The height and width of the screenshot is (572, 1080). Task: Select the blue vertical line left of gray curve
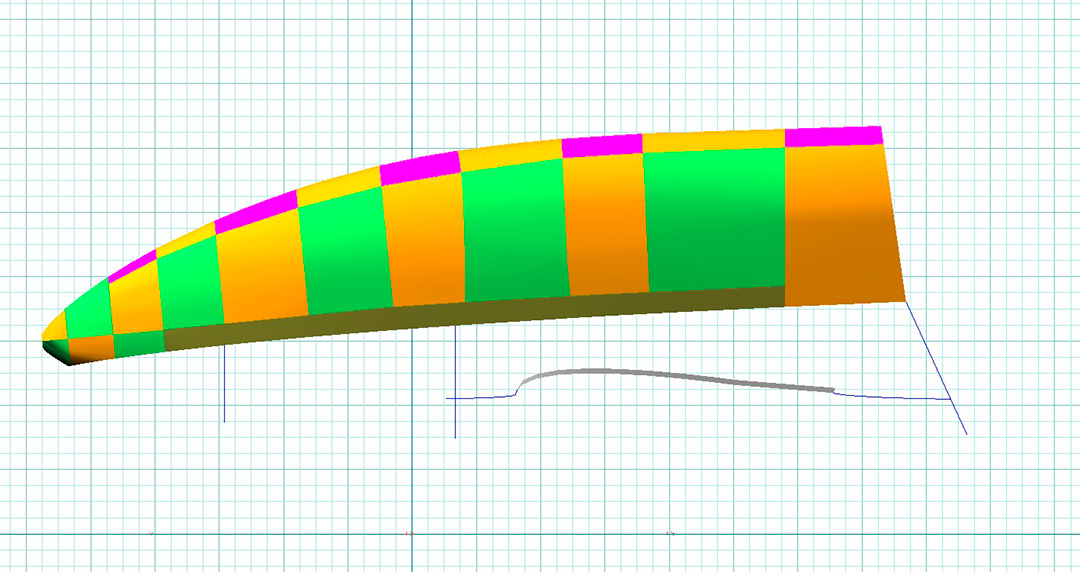pyautogui.click(x=455, y=382)
